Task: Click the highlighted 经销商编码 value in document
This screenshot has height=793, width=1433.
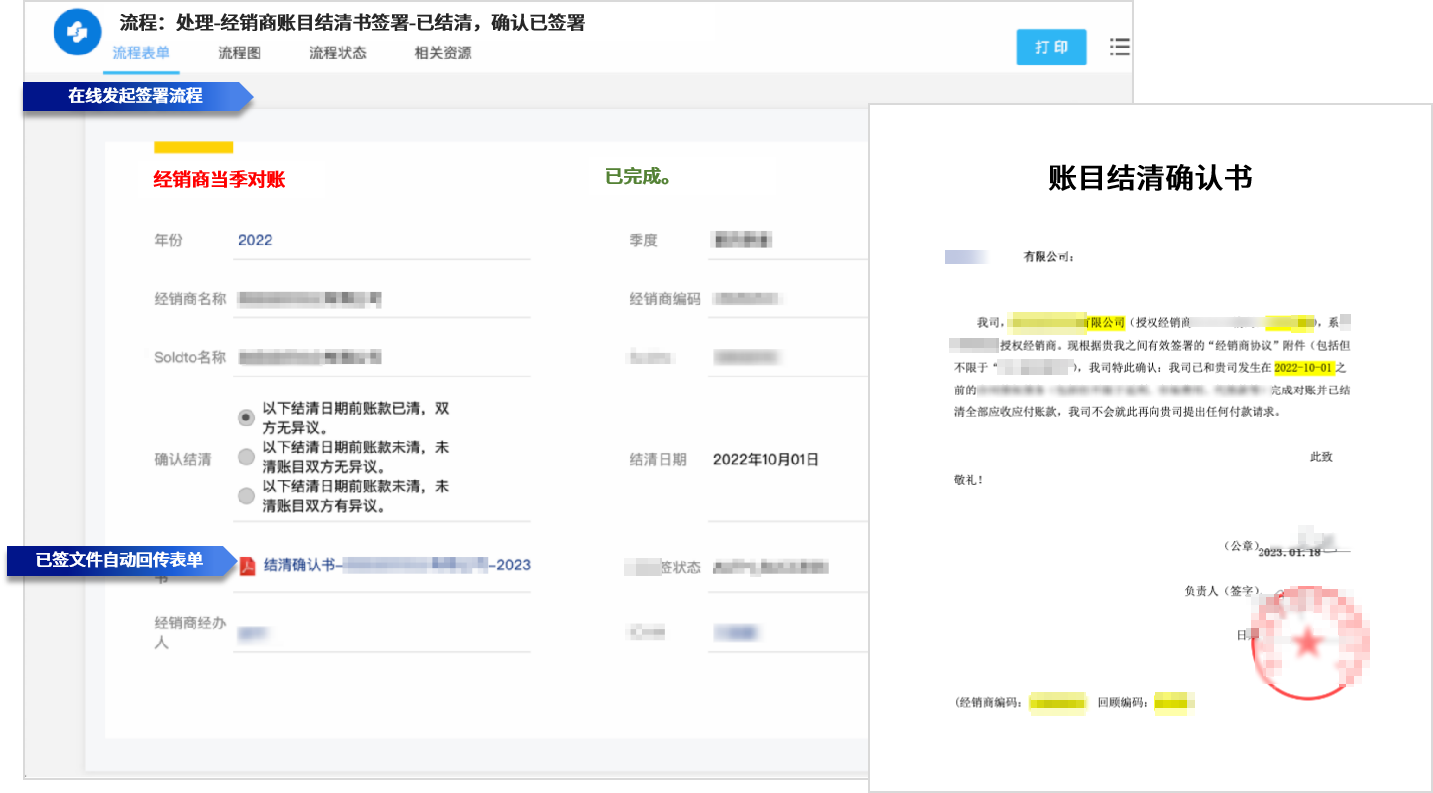Action: click(x=1057, y=704)
